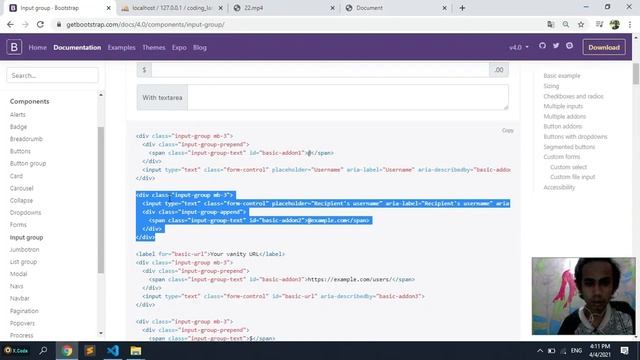Open Examples in the navbar
640x360 pixels.
(x=121, y=47)
